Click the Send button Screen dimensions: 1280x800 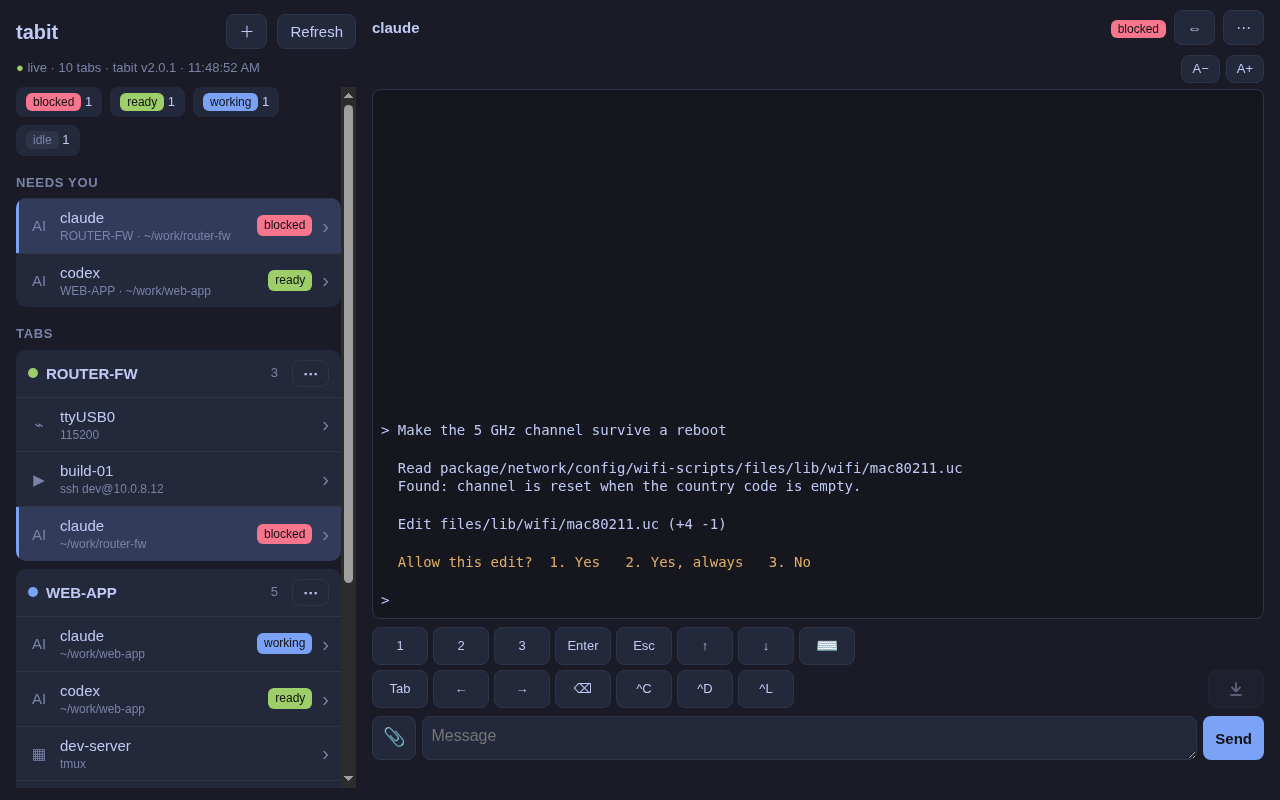(1233, 738)
